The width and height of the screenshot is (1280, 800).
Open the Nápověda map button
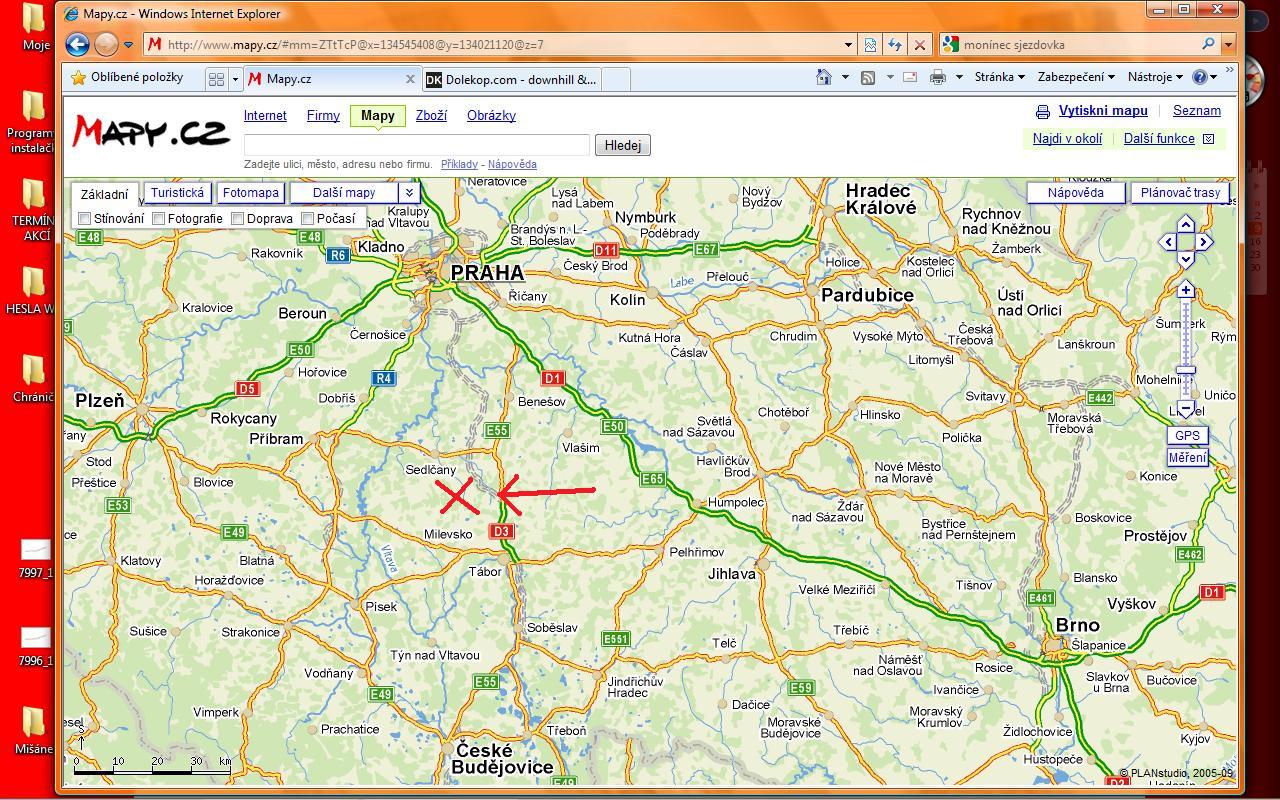pos(1075,192)
